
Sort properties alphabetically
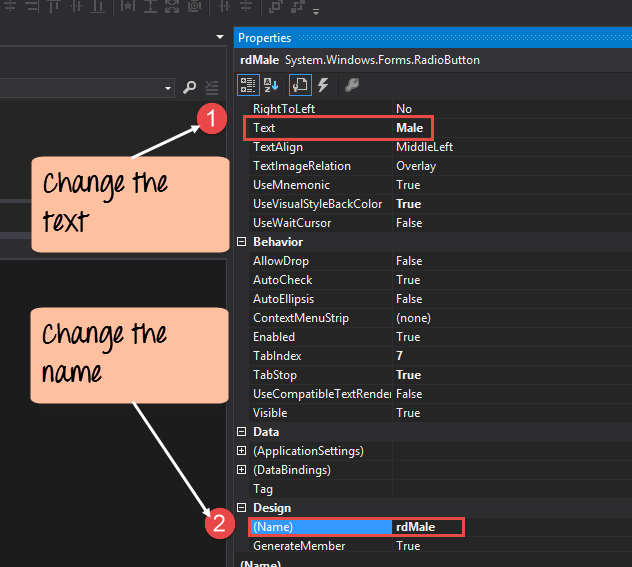click(273, 85)
